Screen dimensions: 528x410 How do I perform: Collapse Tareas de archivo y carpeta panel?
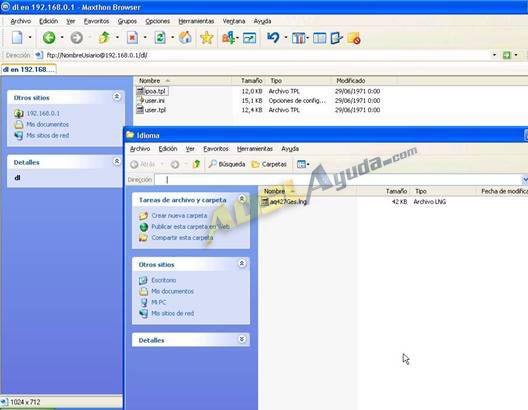[242, 199]
